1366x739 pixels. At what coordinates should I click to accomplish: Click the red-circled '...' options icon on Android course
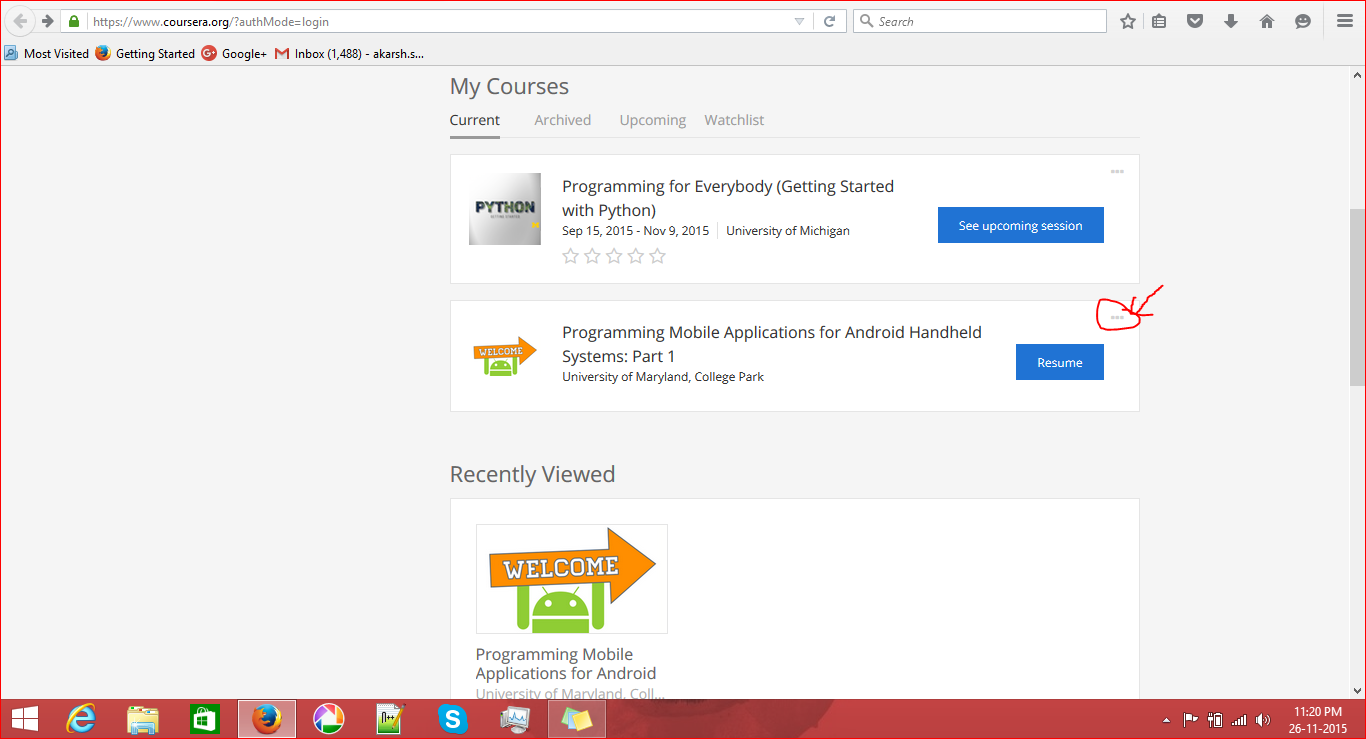tap(1117, 316)
